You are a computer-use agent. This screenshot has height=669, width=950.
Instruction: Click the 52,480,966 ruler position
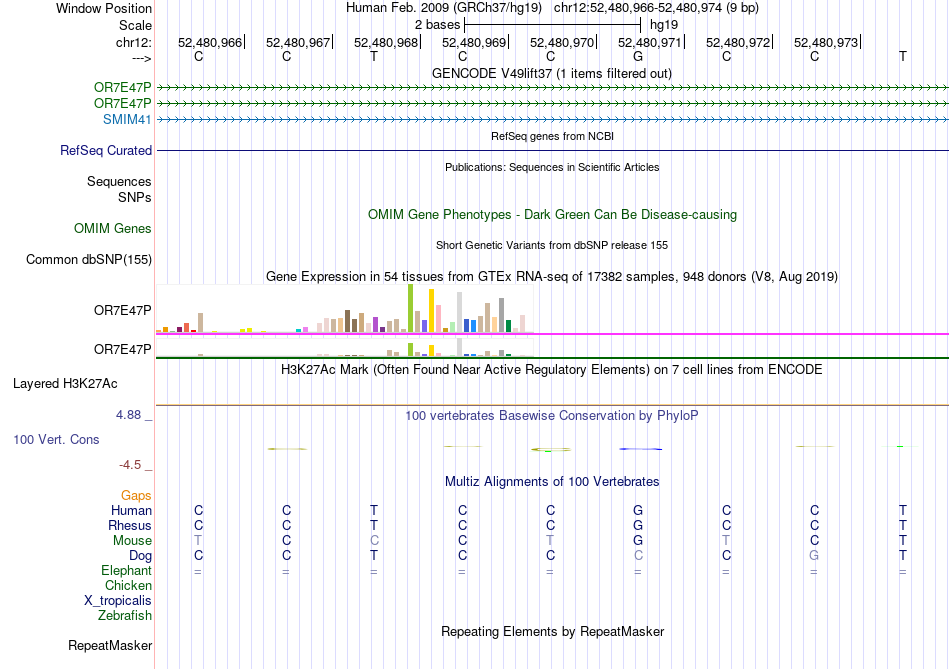[x=210, y=42]
